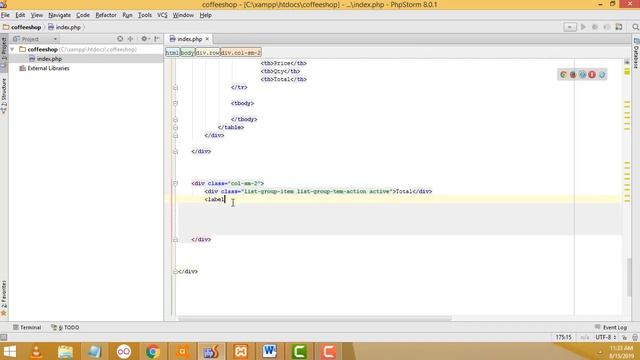Click the Debug toolbar icon
640x360 pixels.
pyautogui.click(x=595, y=27)
